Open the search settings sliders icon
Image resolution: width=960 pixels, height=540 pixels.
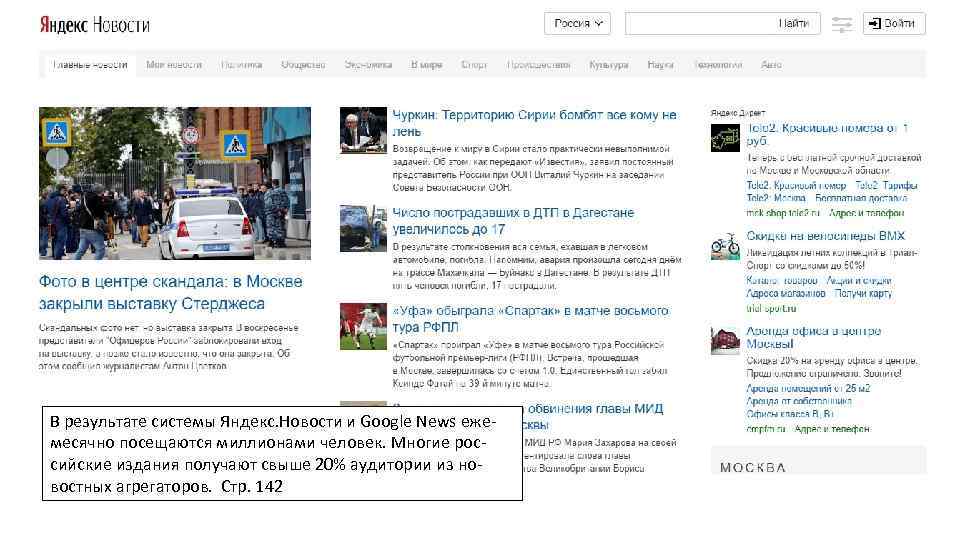[842, 24]
